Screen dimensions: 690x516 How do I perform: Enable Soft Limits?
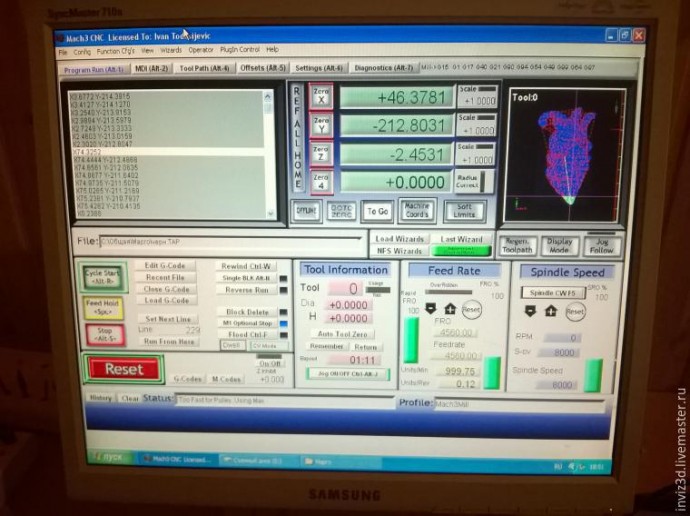tap(464, 210)
